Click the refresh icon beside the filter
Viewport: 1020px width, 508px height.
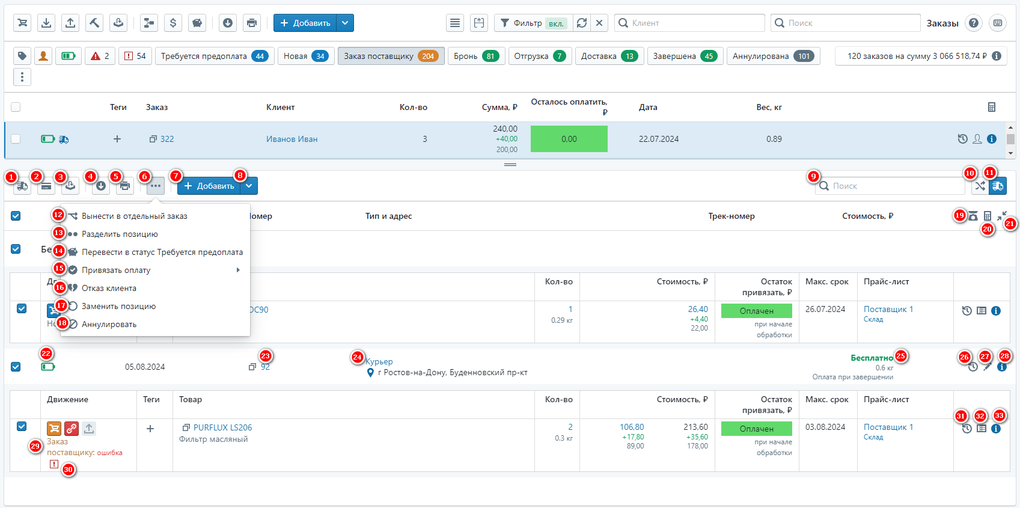coord(581,22)
